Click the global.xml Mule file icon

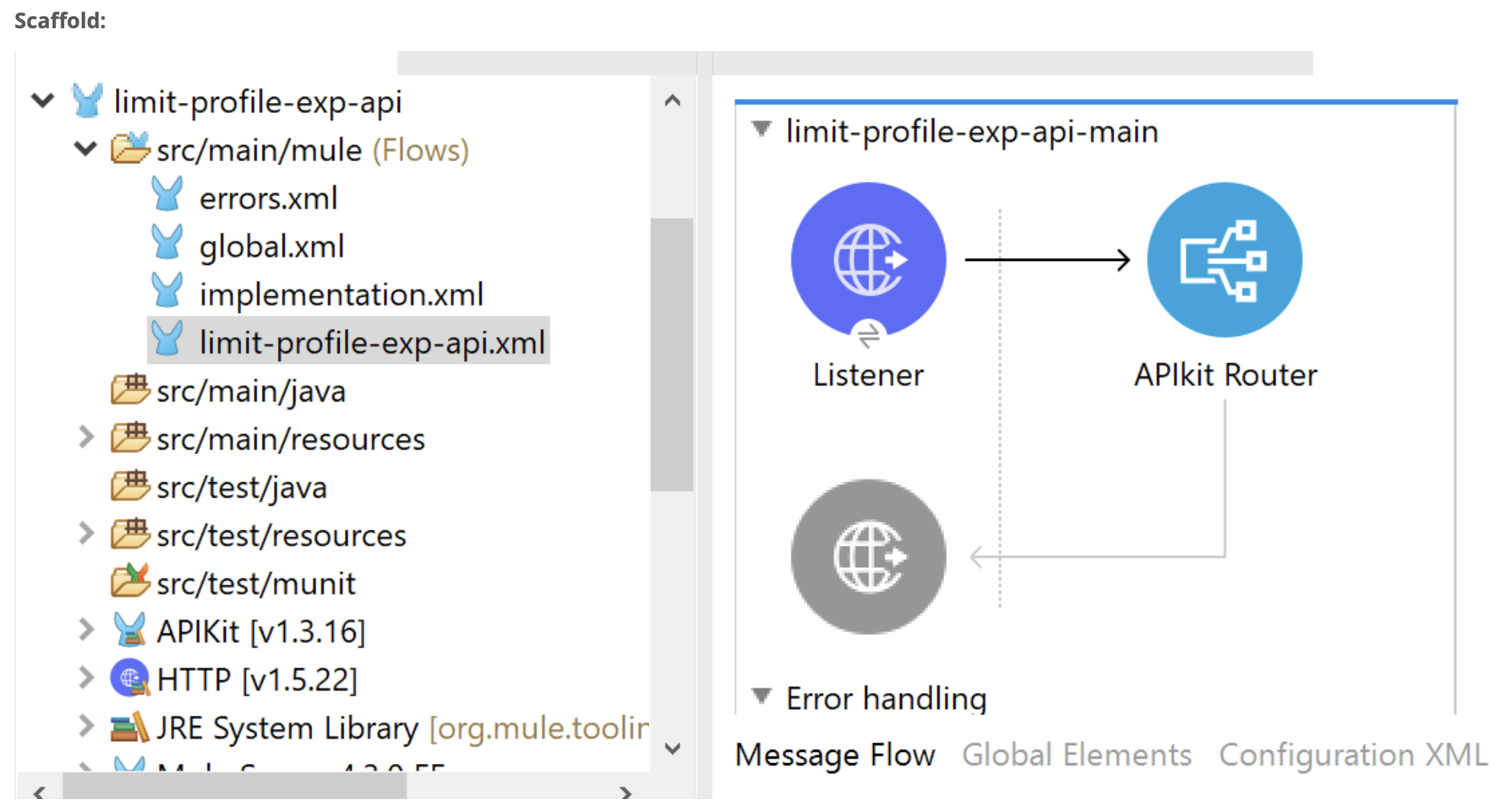[x=167, y=242]
